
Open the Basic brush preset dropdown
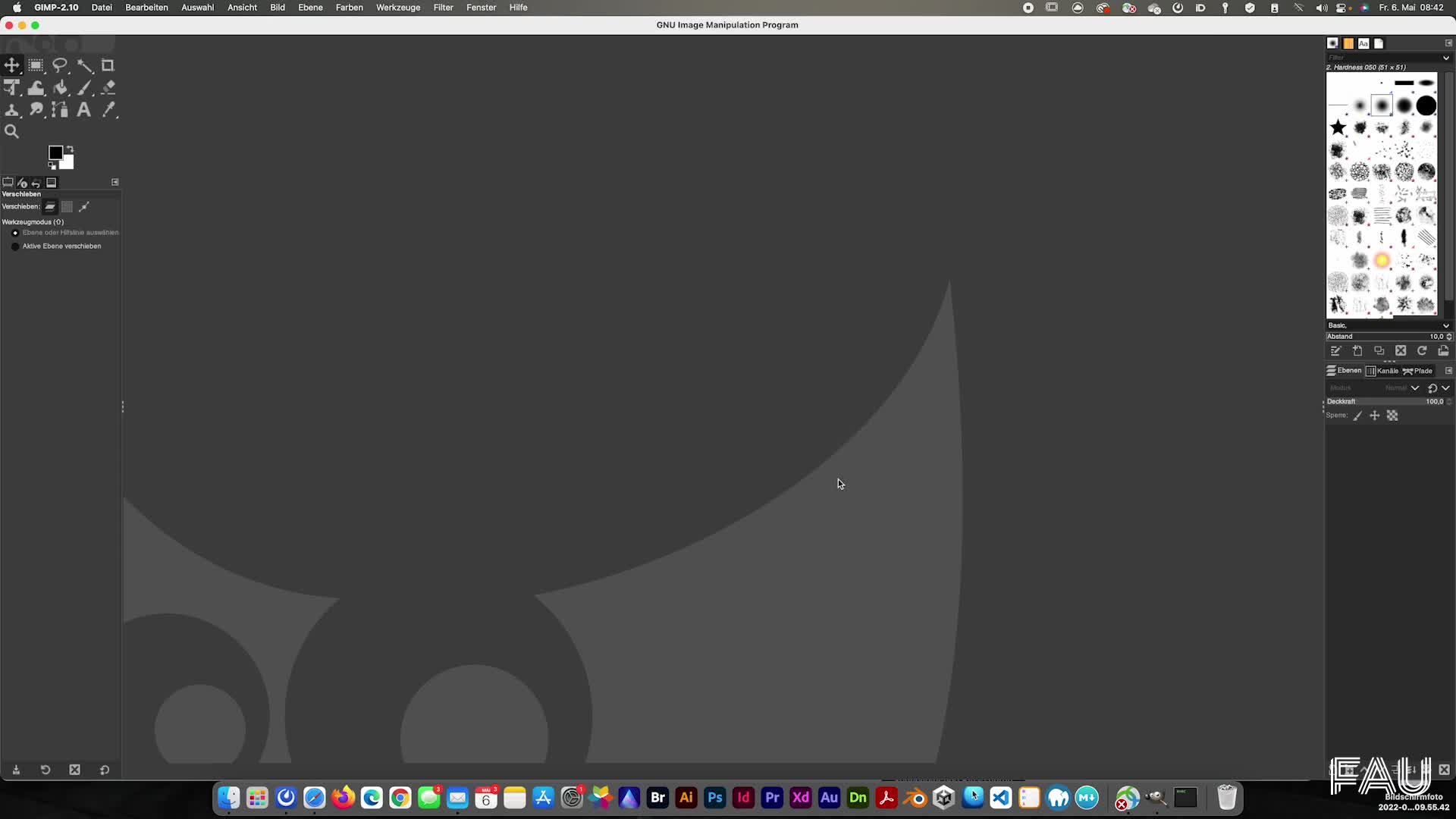pyautogui.click(x=1445, y=325)
